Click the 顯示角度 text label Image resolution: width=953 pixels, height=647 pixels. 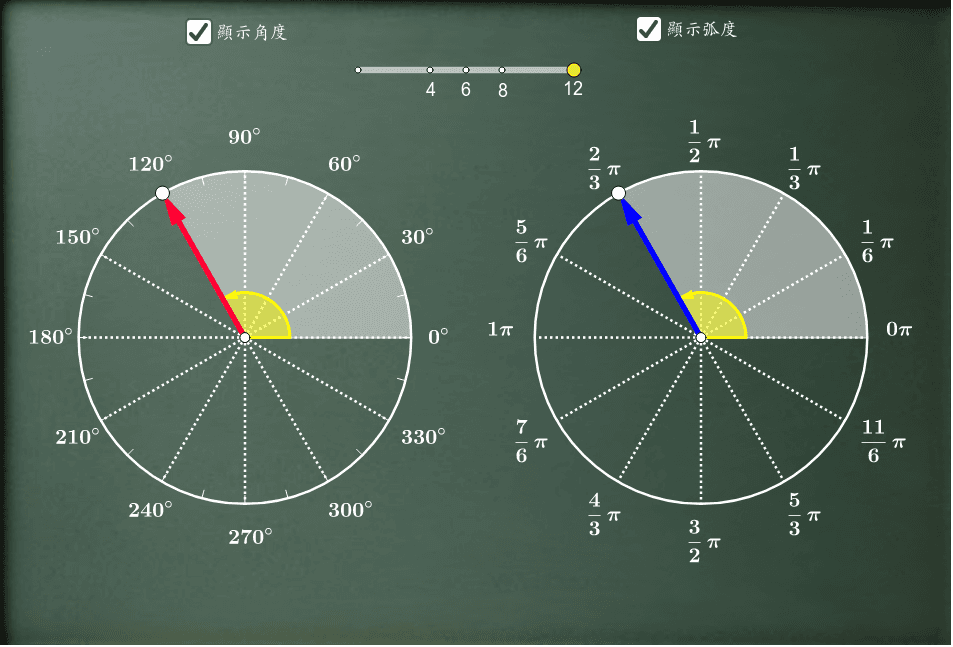pos(252,32)
